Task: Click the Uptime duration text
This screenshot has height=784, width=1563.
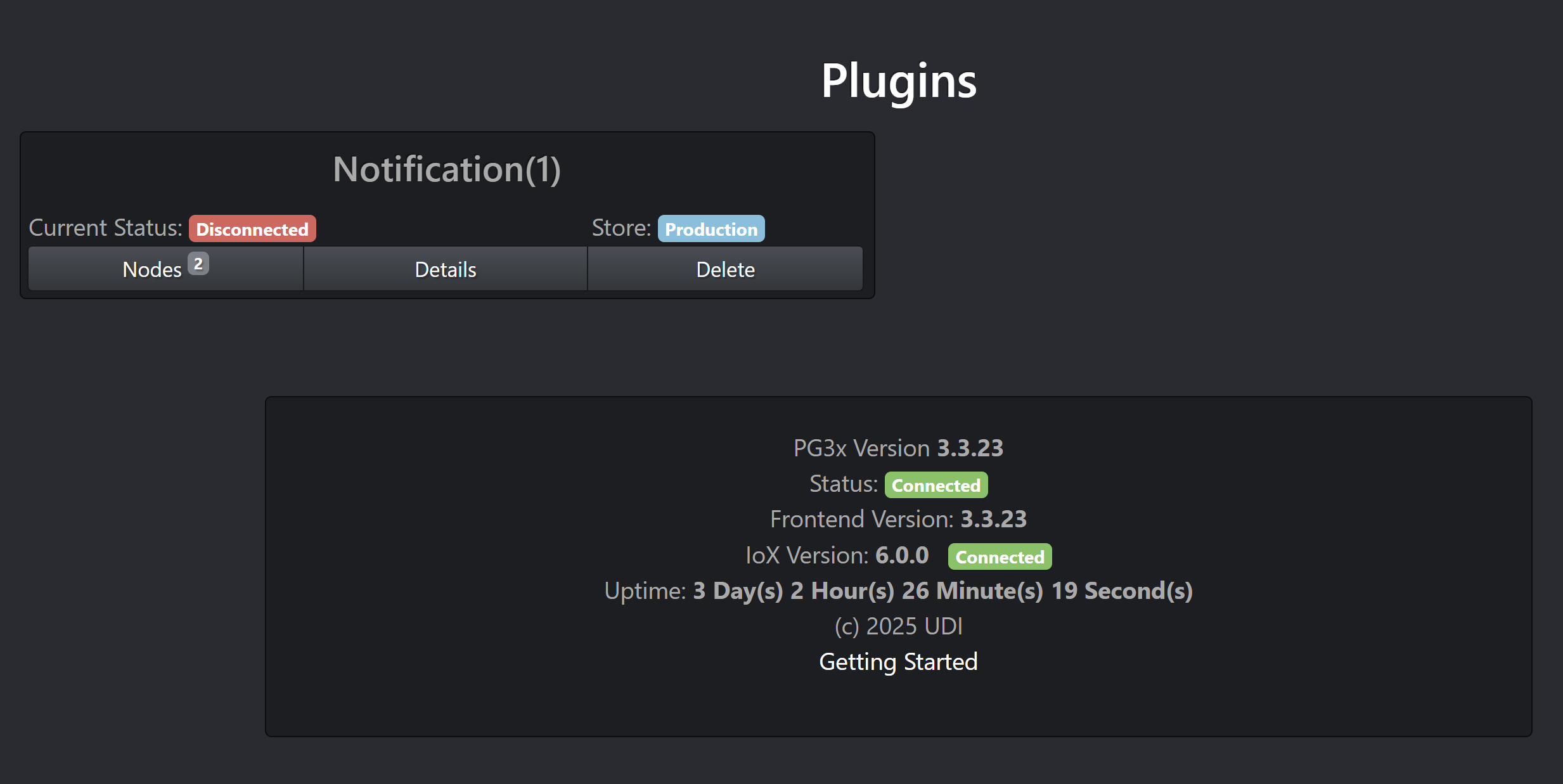Action: (x=942, y=591)
